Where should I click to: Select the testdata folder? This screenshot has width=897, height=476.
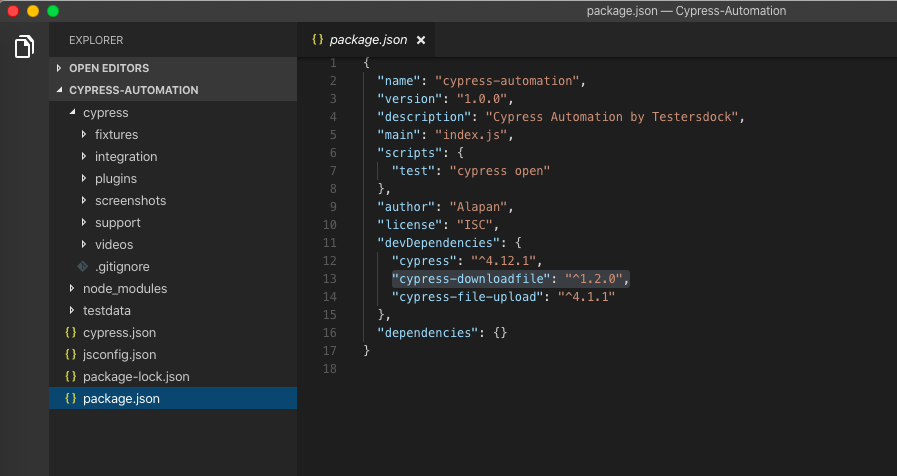(x=173, y=311)
